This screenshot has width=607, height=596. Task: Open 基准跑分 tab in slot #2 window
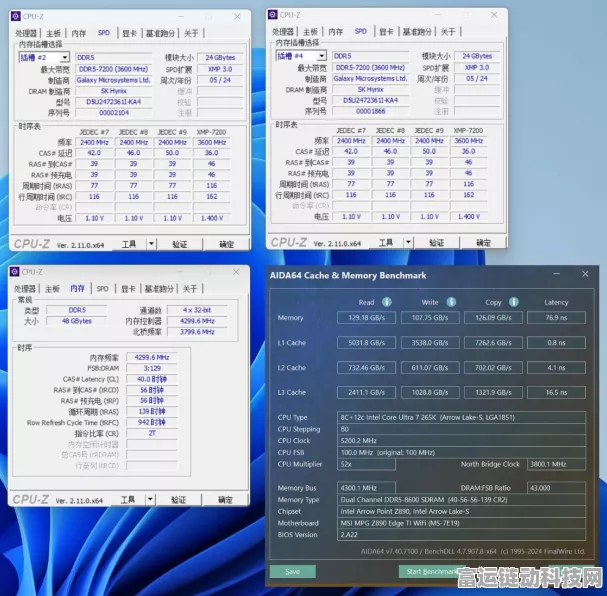[x=160, y=33]
